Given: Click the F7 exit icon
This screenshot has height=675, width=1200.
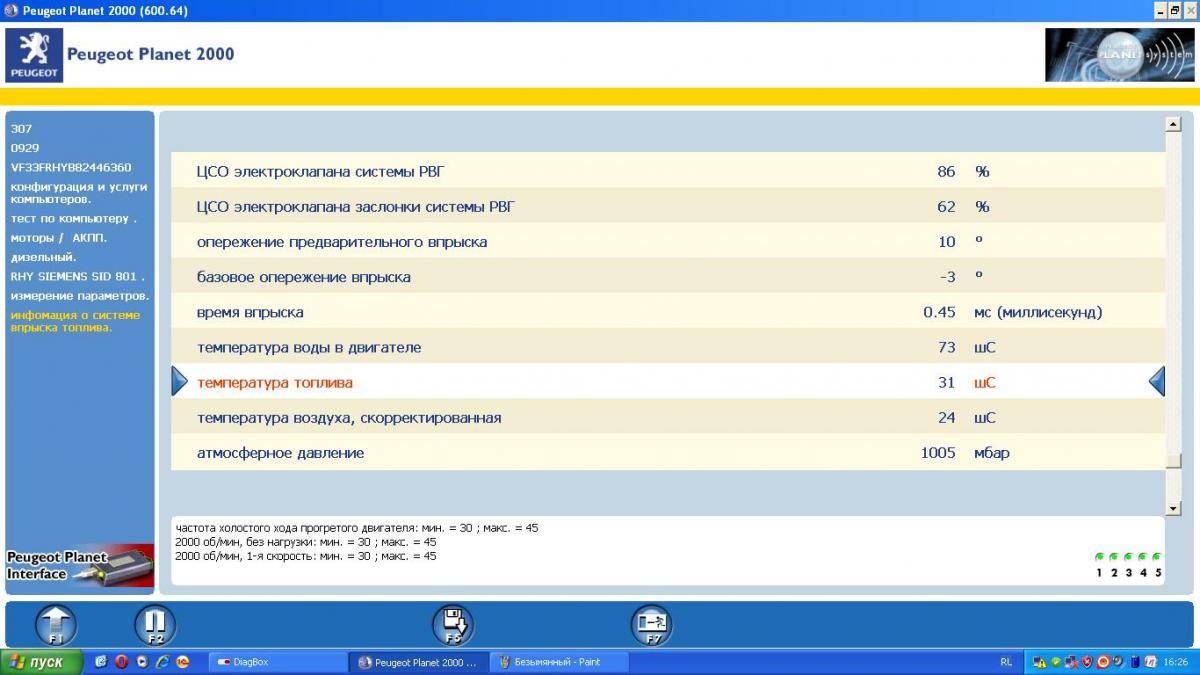Looking at the screenshot, I should coord(651,626).
